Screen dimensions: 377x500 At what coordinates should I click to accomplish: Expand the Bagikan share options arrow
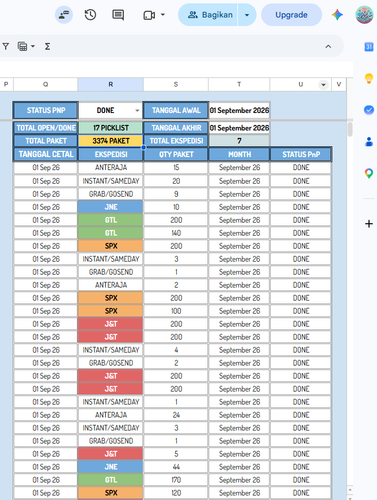tap(247, 15)
